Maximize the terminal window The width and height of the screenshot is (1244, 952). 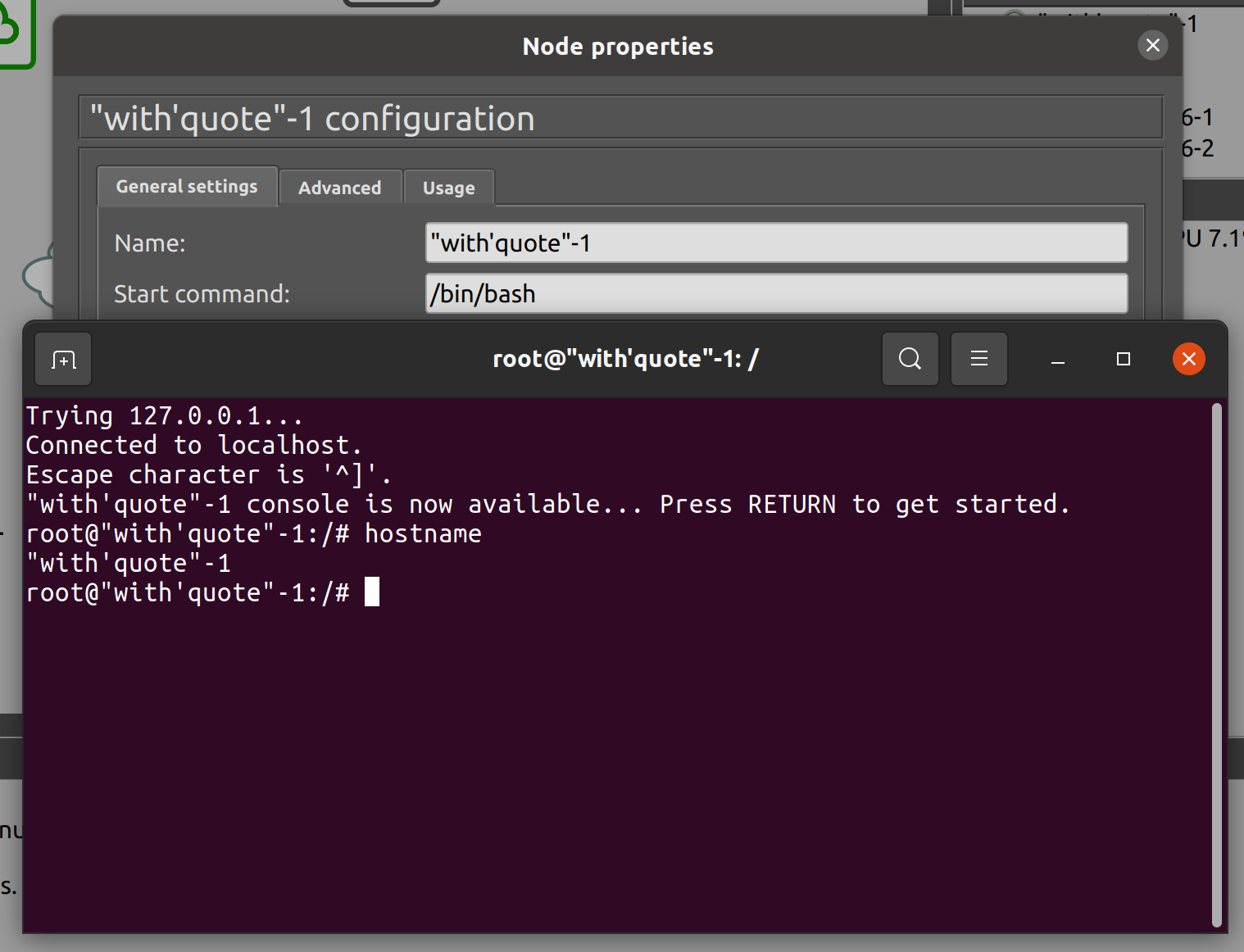tap(1123, 359)
